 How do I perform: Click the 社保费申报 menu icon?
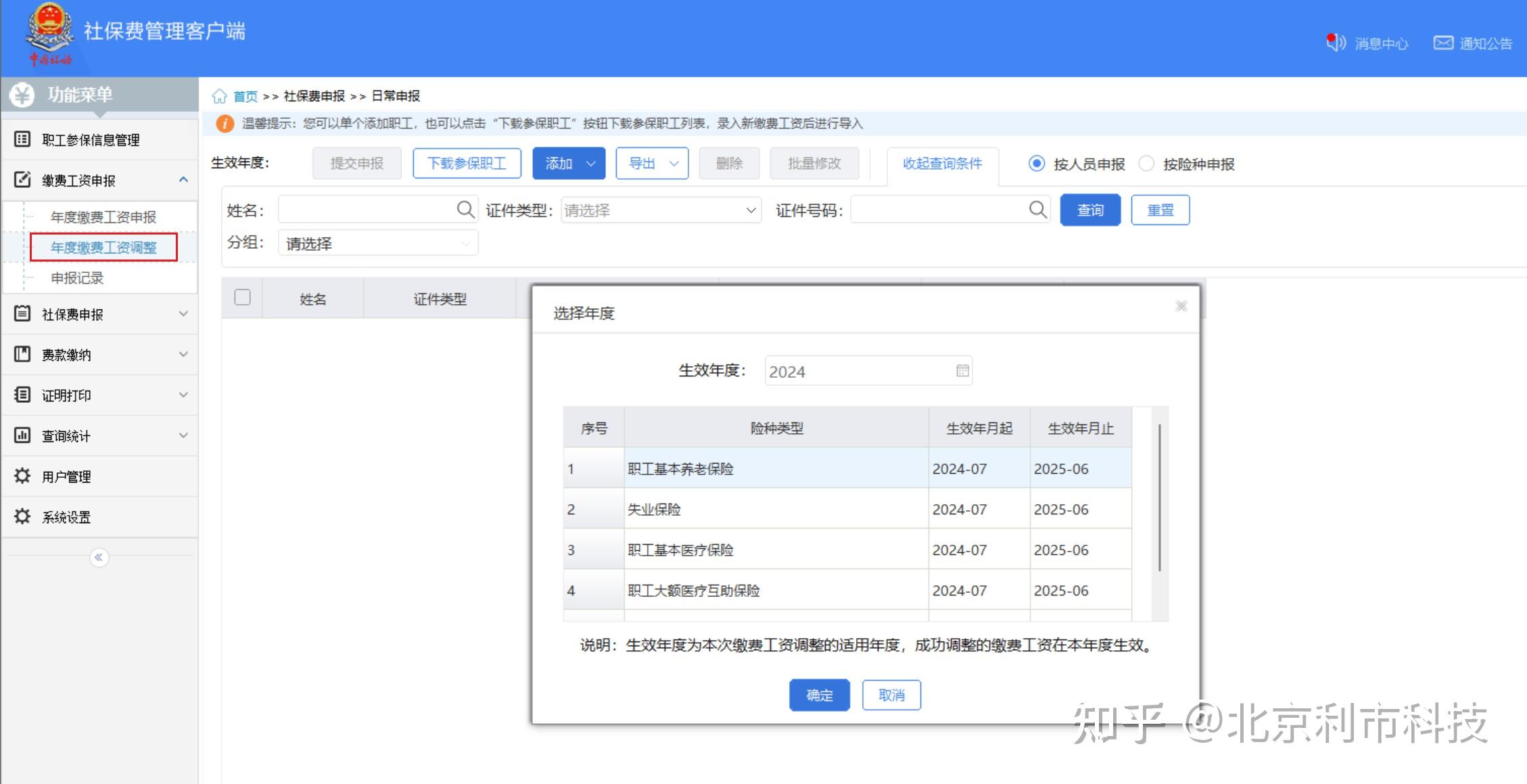coord(22,314)
